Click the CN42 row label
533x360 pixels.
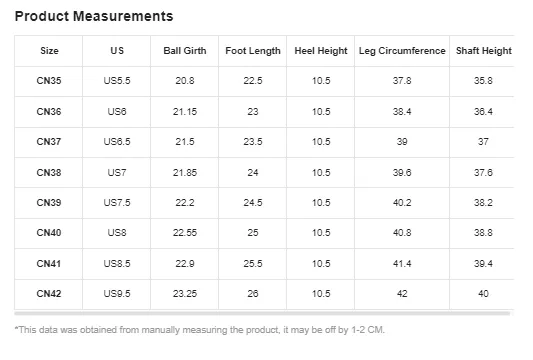[49, 293]
